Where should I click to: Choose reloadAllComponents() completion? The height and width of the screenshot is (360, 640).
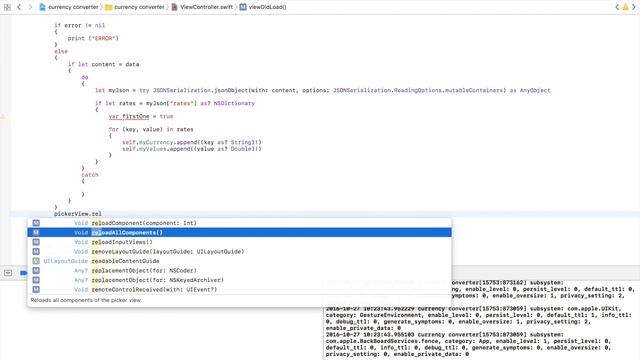(239, 233)
